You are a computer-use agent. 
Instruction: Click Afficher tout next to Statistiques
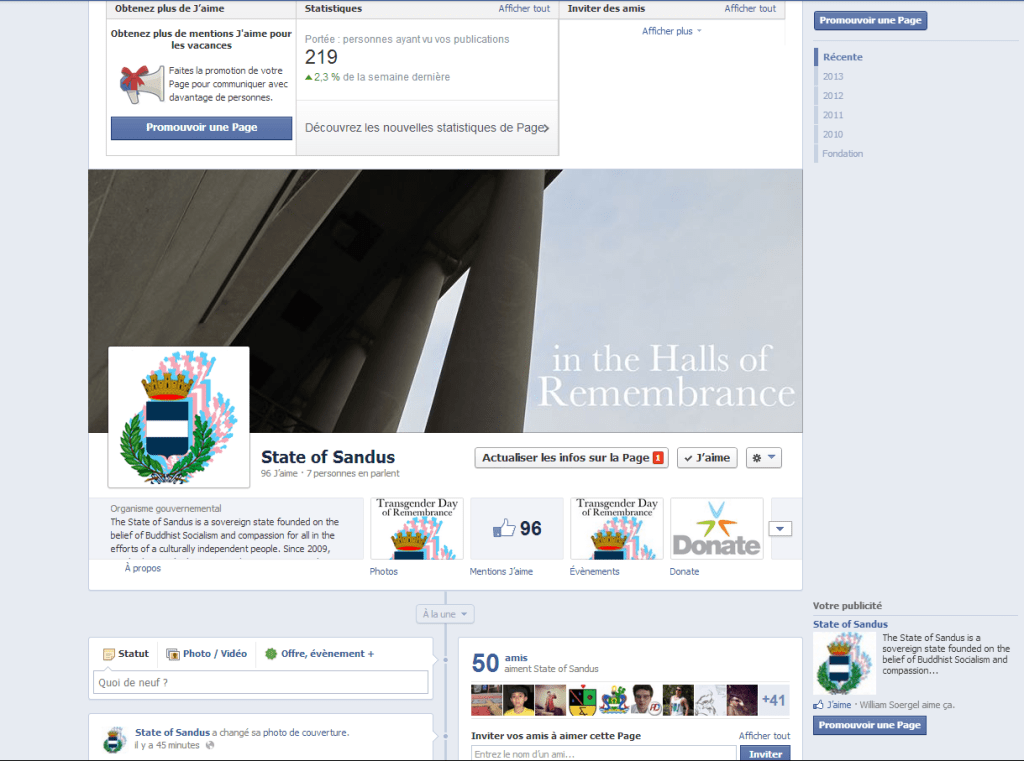524,8
